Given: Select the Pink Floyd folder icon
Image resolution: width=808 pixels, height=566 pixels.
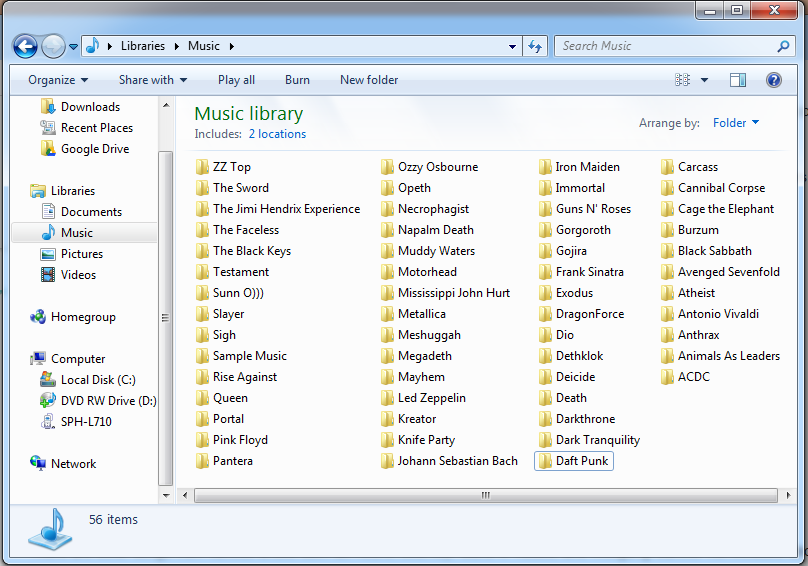Looking at the screenshot, I should coord(201,440).
